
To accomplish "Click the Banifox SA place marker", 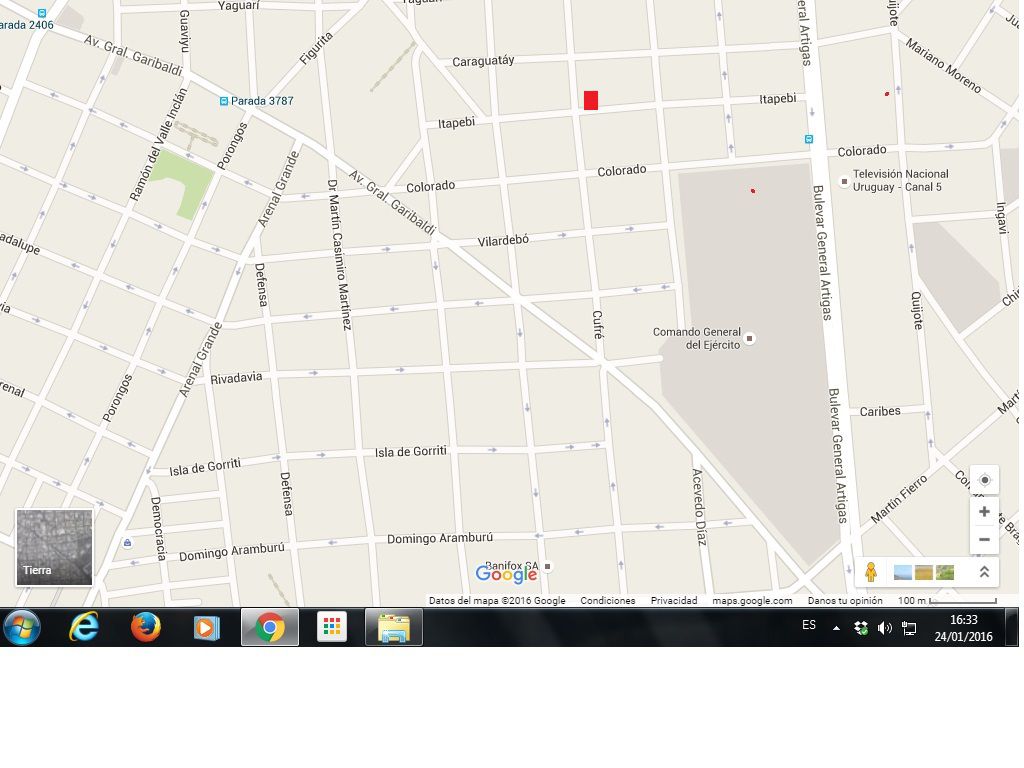I will pos(548,566).
